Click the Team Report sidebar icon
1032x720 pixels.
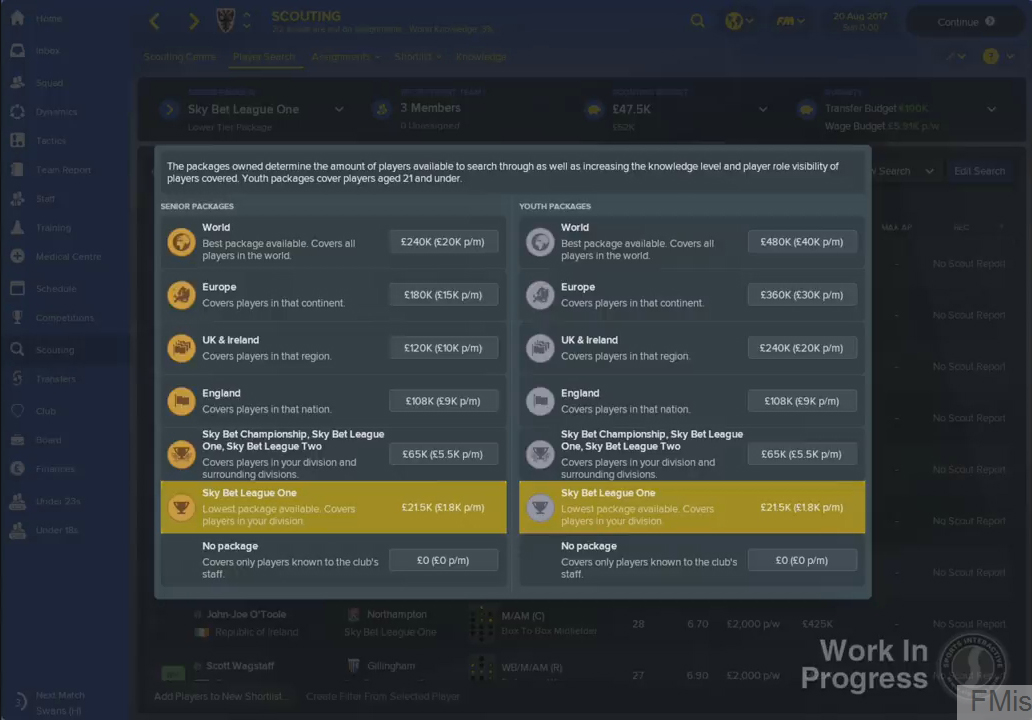pyautogui.click(x=18, y=169)
